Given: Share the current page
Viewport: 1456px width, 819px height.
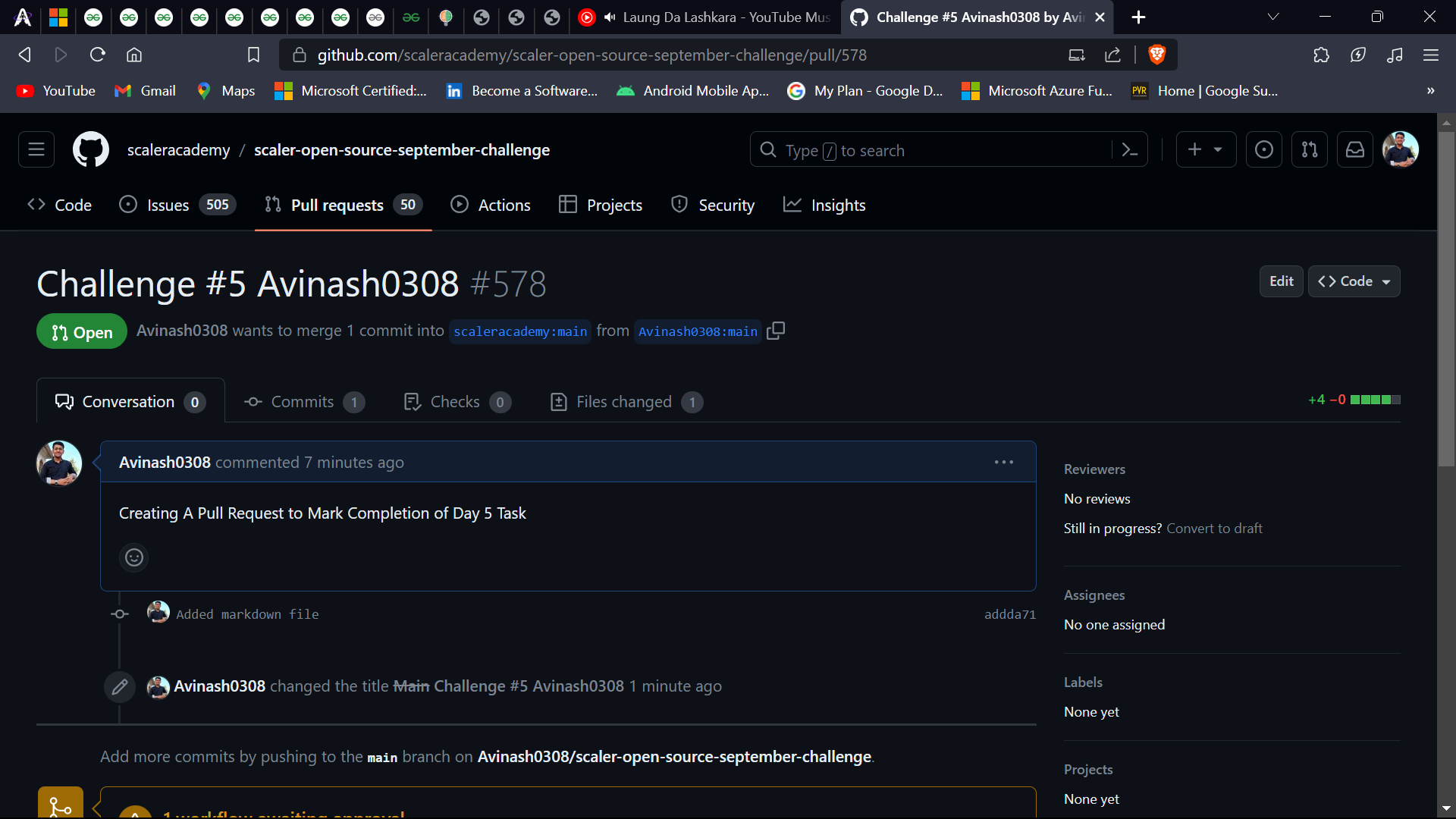Looking at the screenshot, I should 1112,55.
